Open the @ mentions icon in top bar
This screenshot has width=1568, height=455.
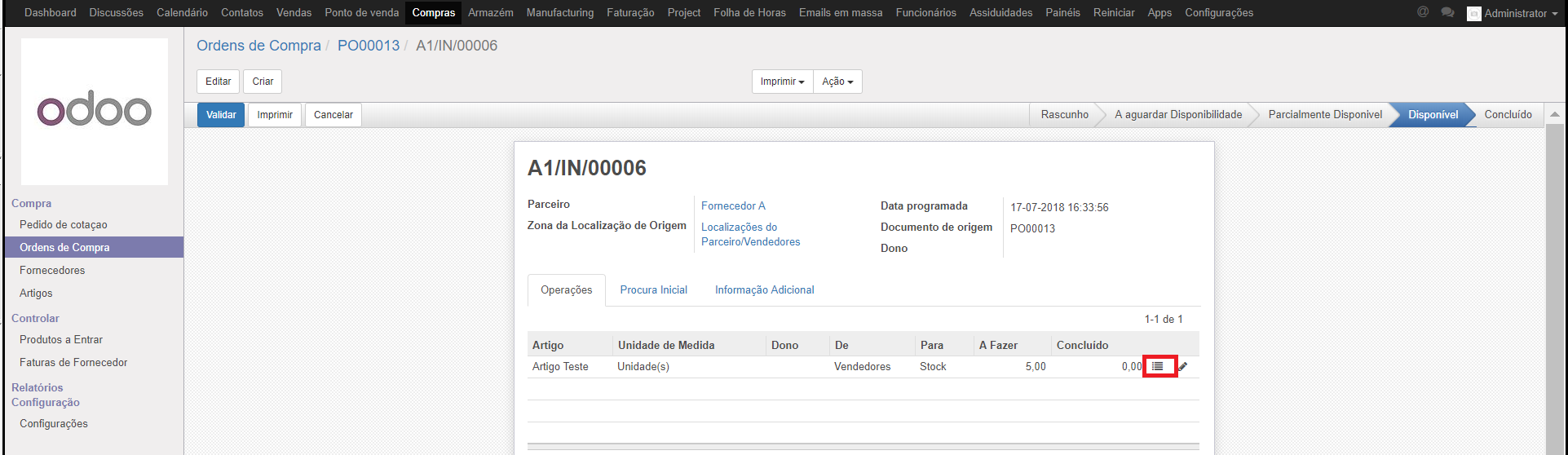1423,12
